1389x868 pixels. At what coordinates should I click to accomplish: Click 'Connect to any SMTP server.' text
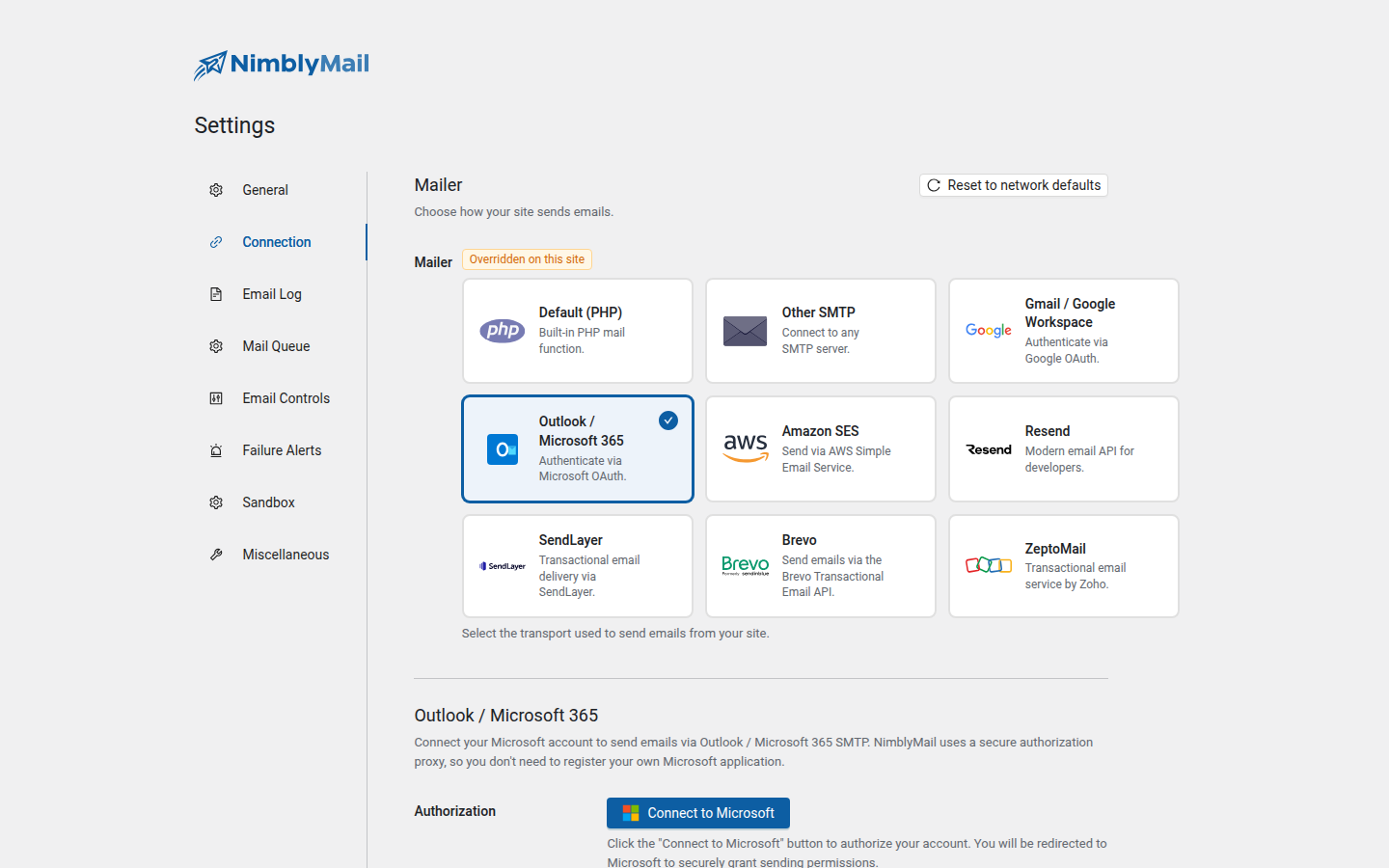(821, 340)
